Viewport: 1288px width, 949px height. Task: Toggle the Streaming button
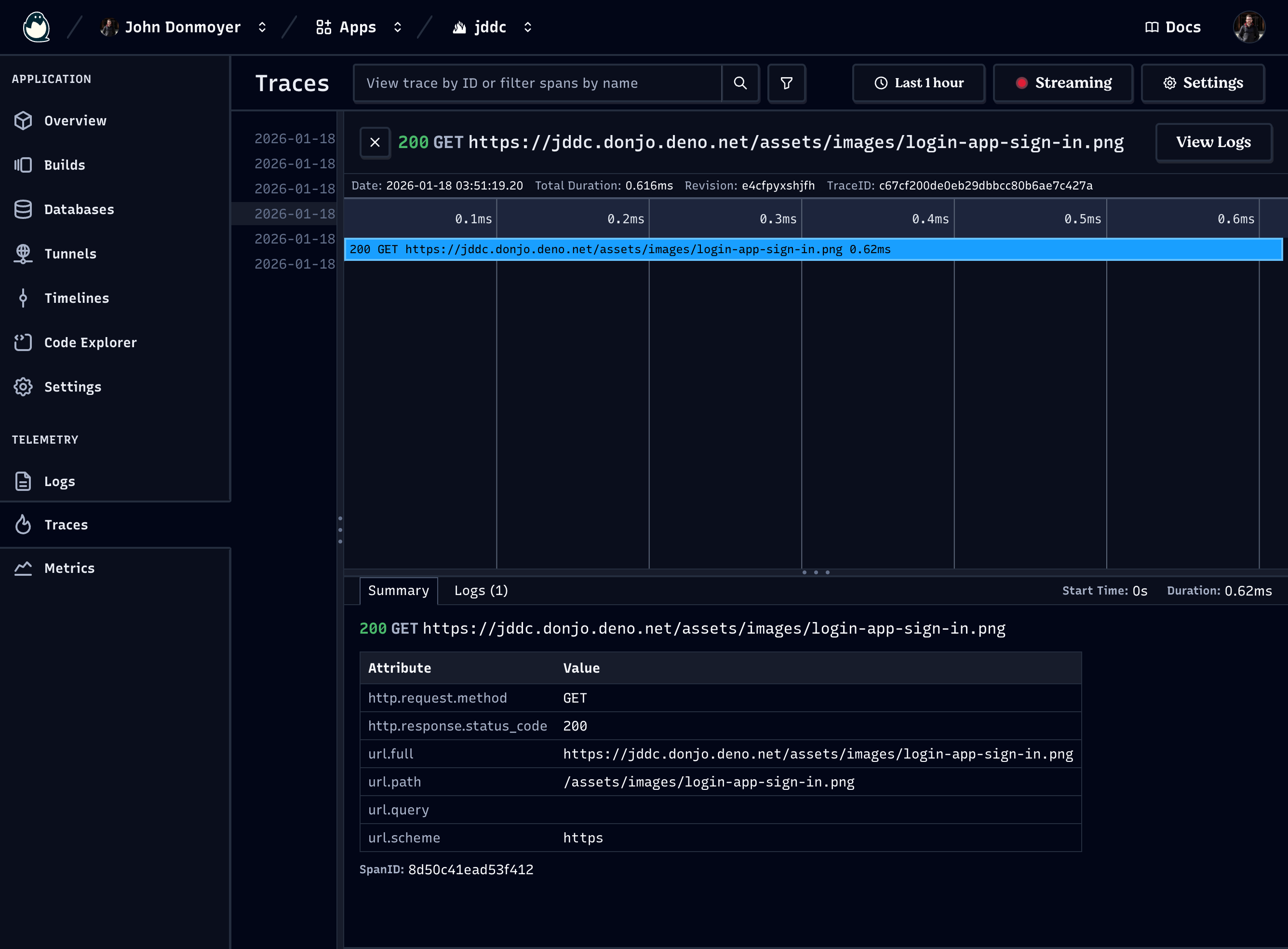click(x=1063, y=83)
